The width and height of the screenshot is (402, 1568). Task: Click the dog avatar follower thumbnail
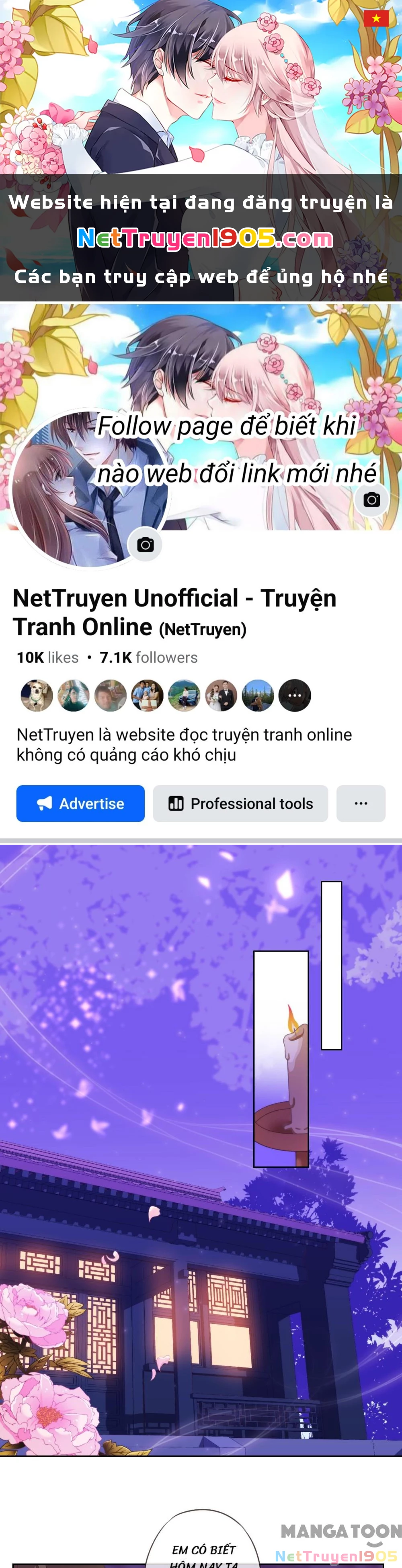[37, 695]
